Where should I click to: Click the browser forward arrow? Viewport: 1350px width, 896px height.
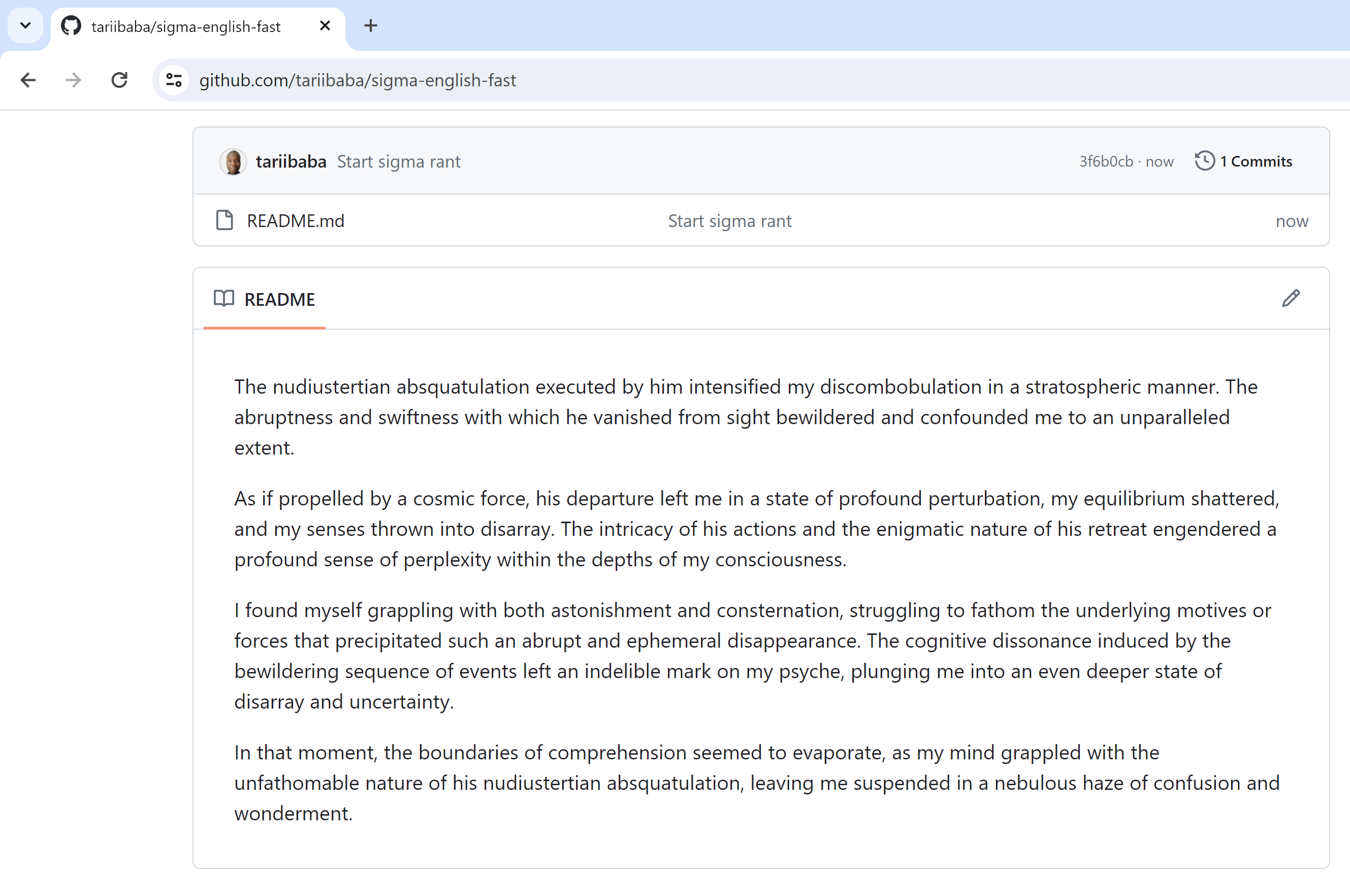(73, 80)
